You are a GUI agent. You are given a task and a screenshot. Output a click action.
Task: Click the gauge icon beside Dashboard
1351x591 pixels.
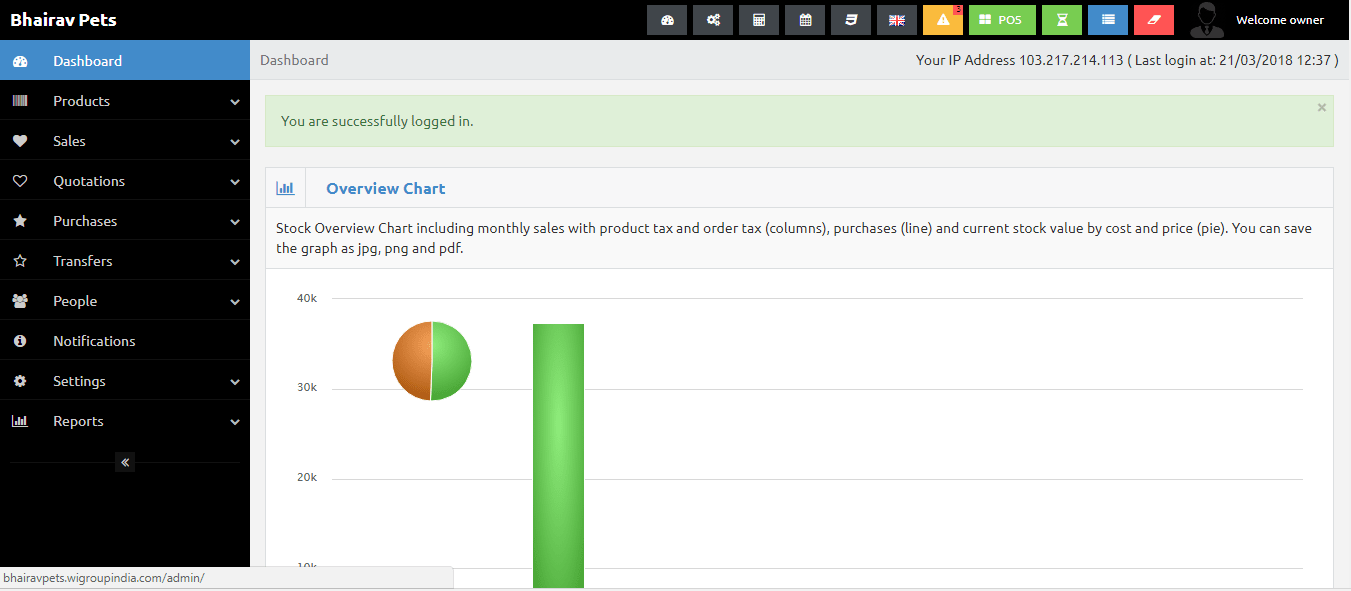pyautogui.click(x=20, y=61)
